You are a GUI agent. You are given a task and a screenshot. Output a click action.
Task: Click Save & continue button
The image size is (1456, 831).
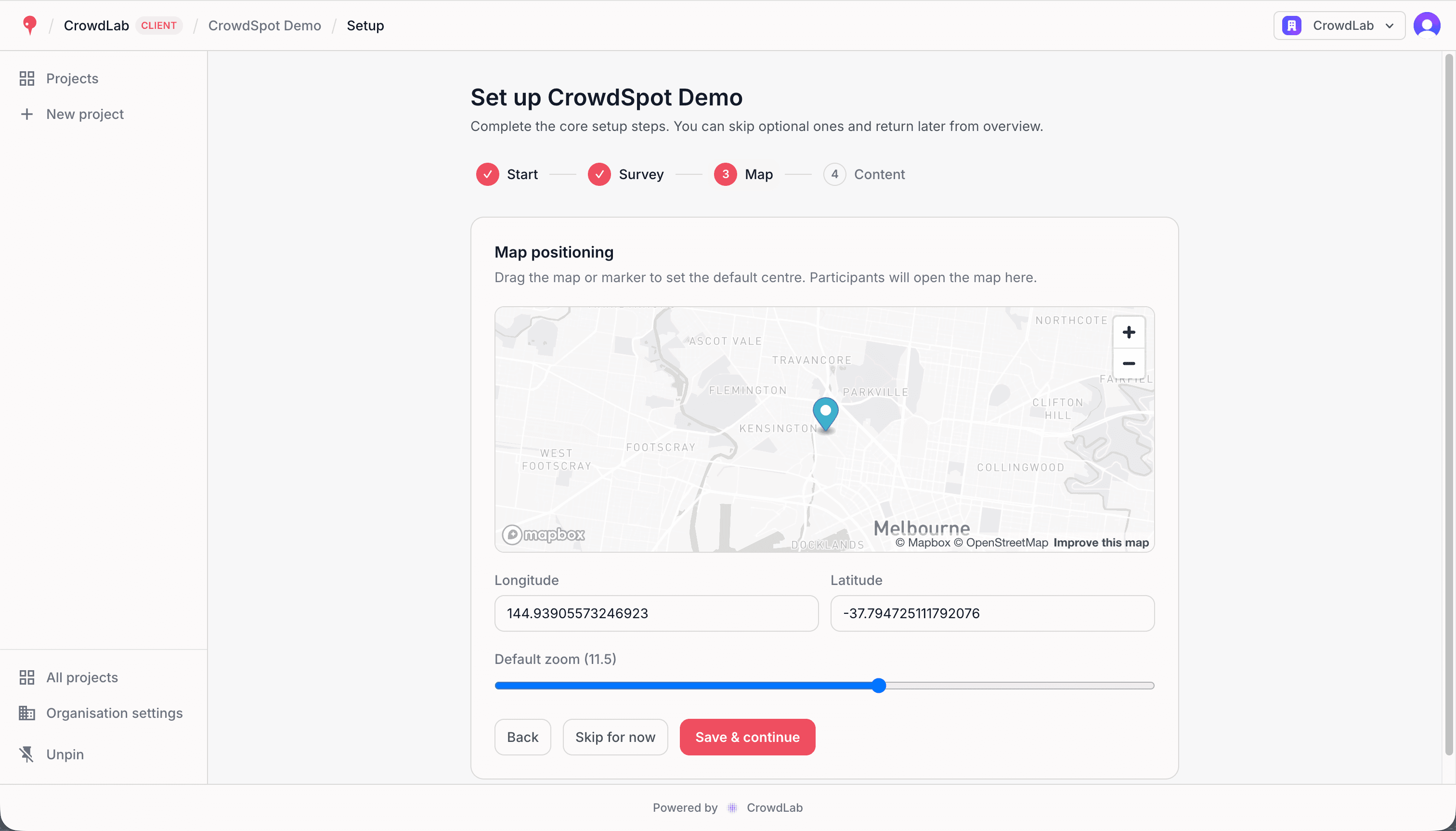747,738
